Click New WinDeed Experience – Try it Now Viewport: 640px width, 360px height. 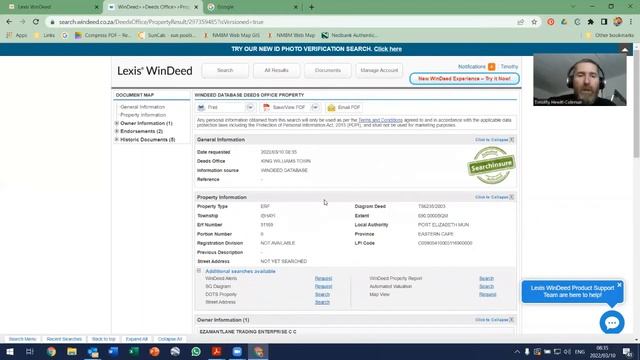(x=464, y=79)
